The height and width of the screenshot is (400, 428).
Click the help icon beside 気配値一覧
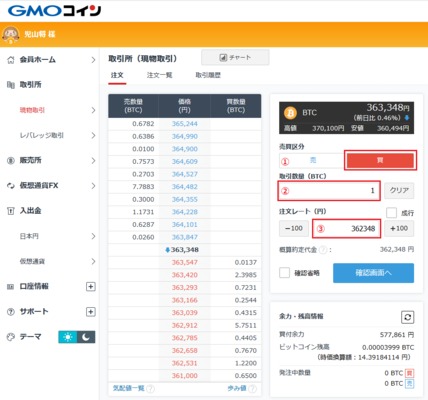coord(150,389)
